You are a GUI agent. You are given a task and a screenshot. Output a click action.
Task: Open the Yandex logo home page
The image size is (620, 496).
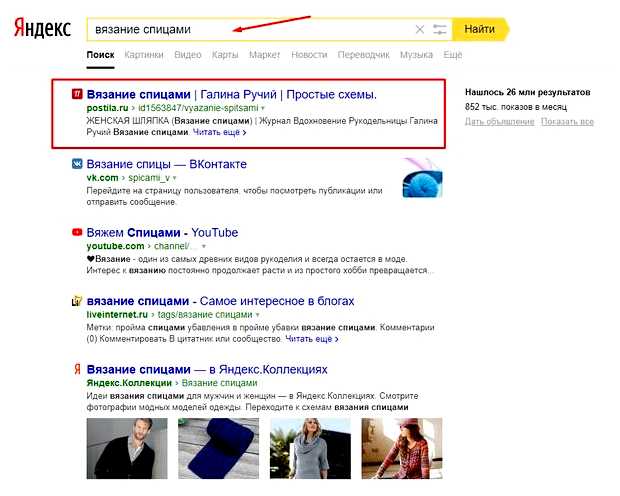tap(42, 28)
